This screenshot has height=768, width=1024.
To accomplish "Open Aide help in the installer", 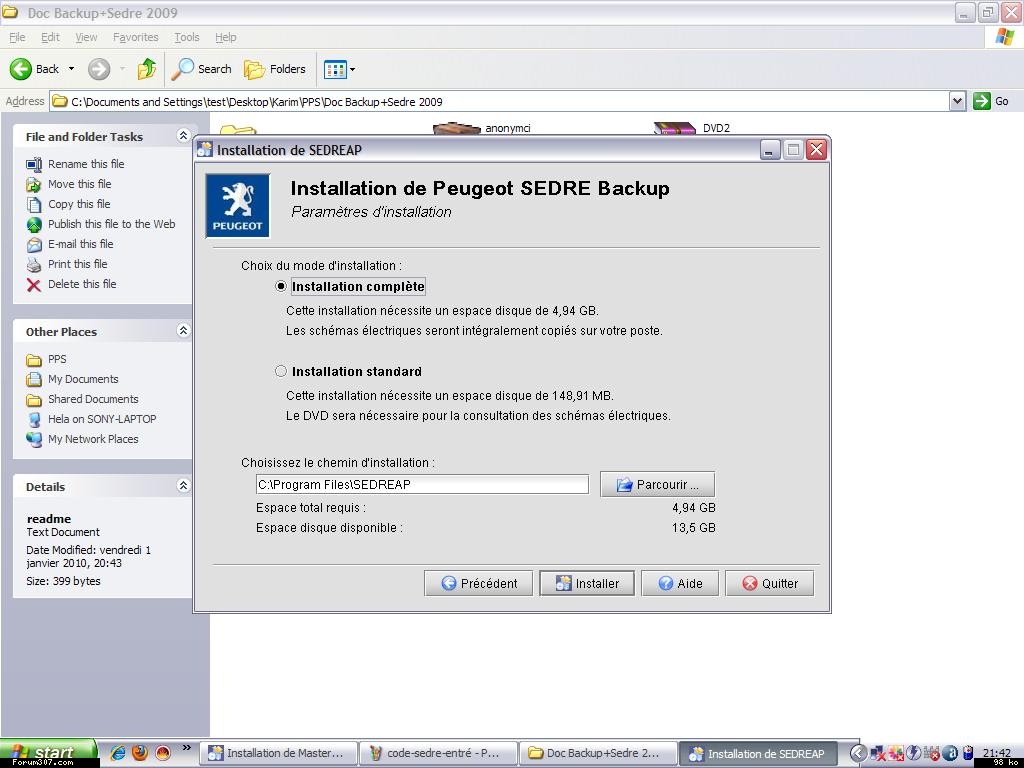I will 680,583.
